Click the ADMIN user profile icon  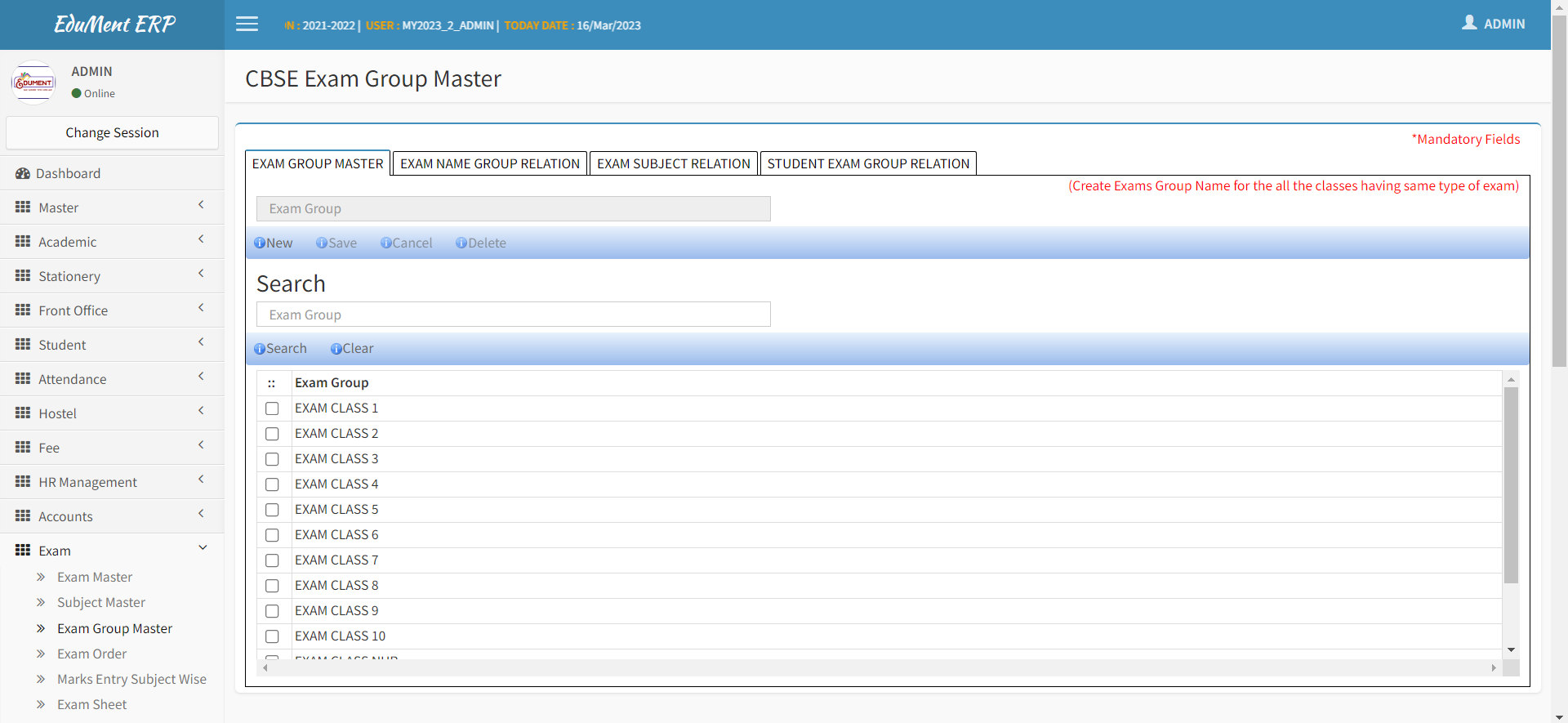[x=1469, y=23]
